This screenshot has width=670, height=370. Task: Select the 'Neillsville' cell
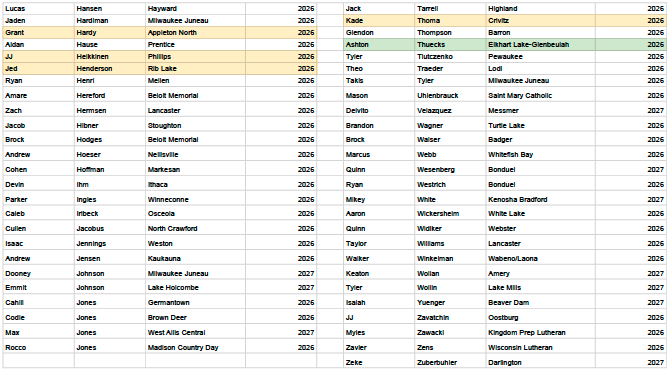click(195, 154)
